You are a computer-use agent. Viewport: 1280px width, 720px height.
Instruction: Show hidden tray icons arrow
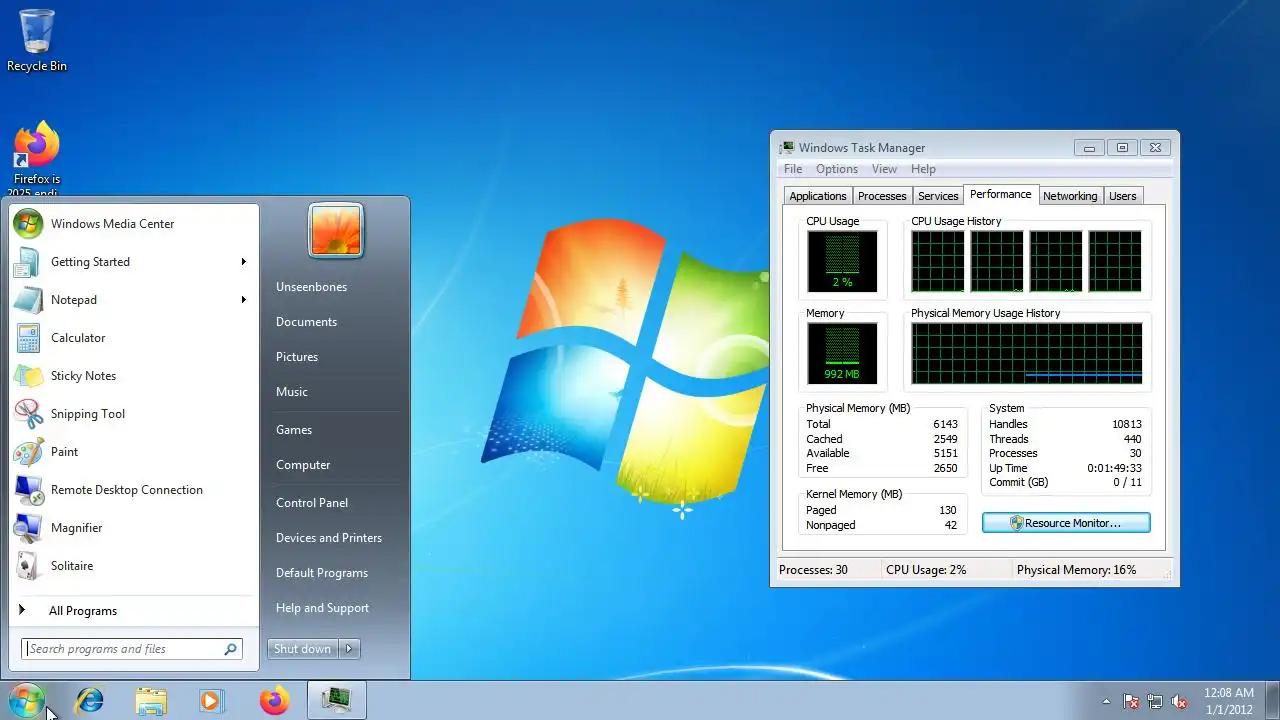tap(1106, 701)
